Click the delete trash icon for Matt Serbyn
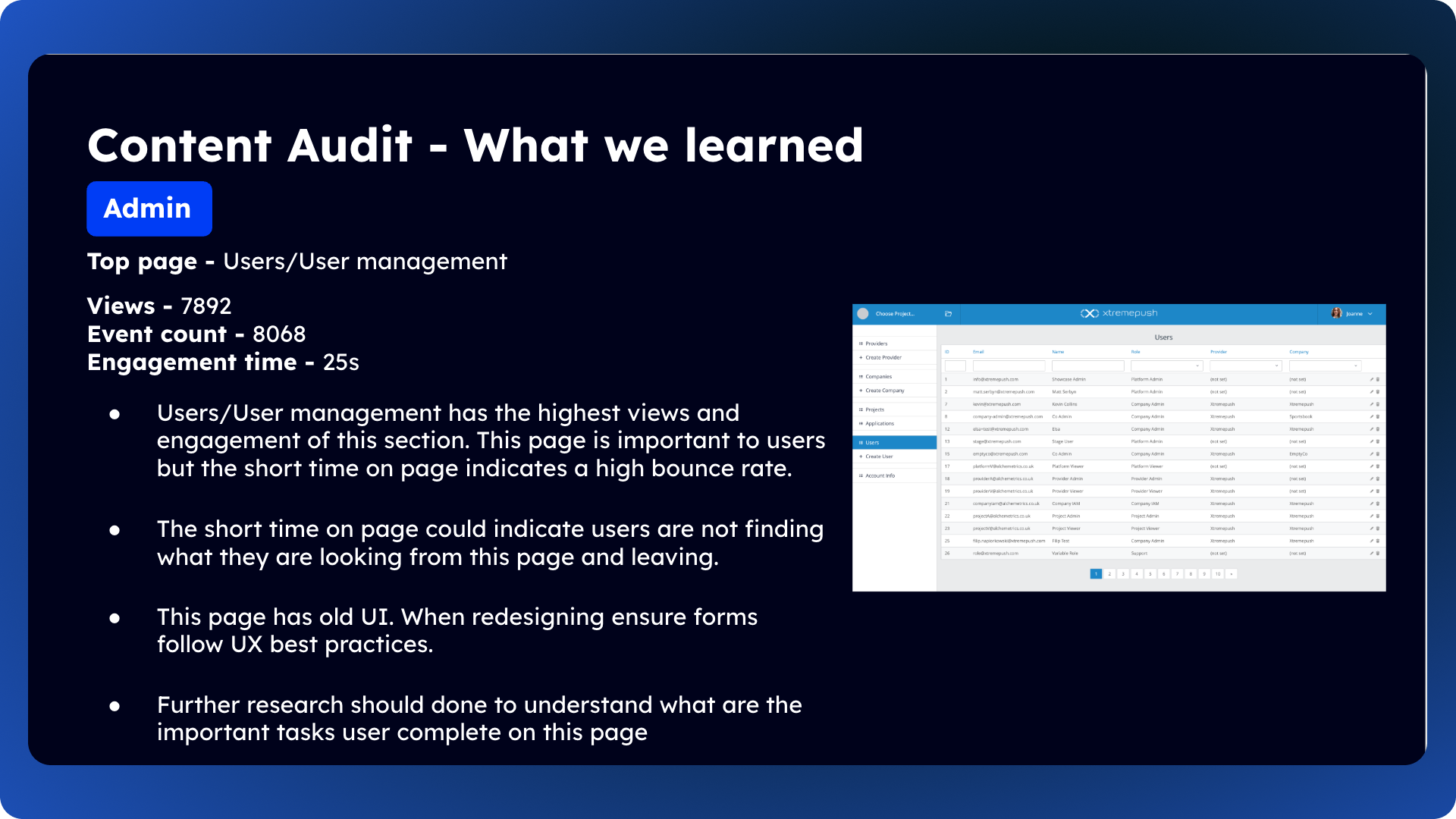Viewport: 1456px width, 819px height. click(x=1378, y=392)
